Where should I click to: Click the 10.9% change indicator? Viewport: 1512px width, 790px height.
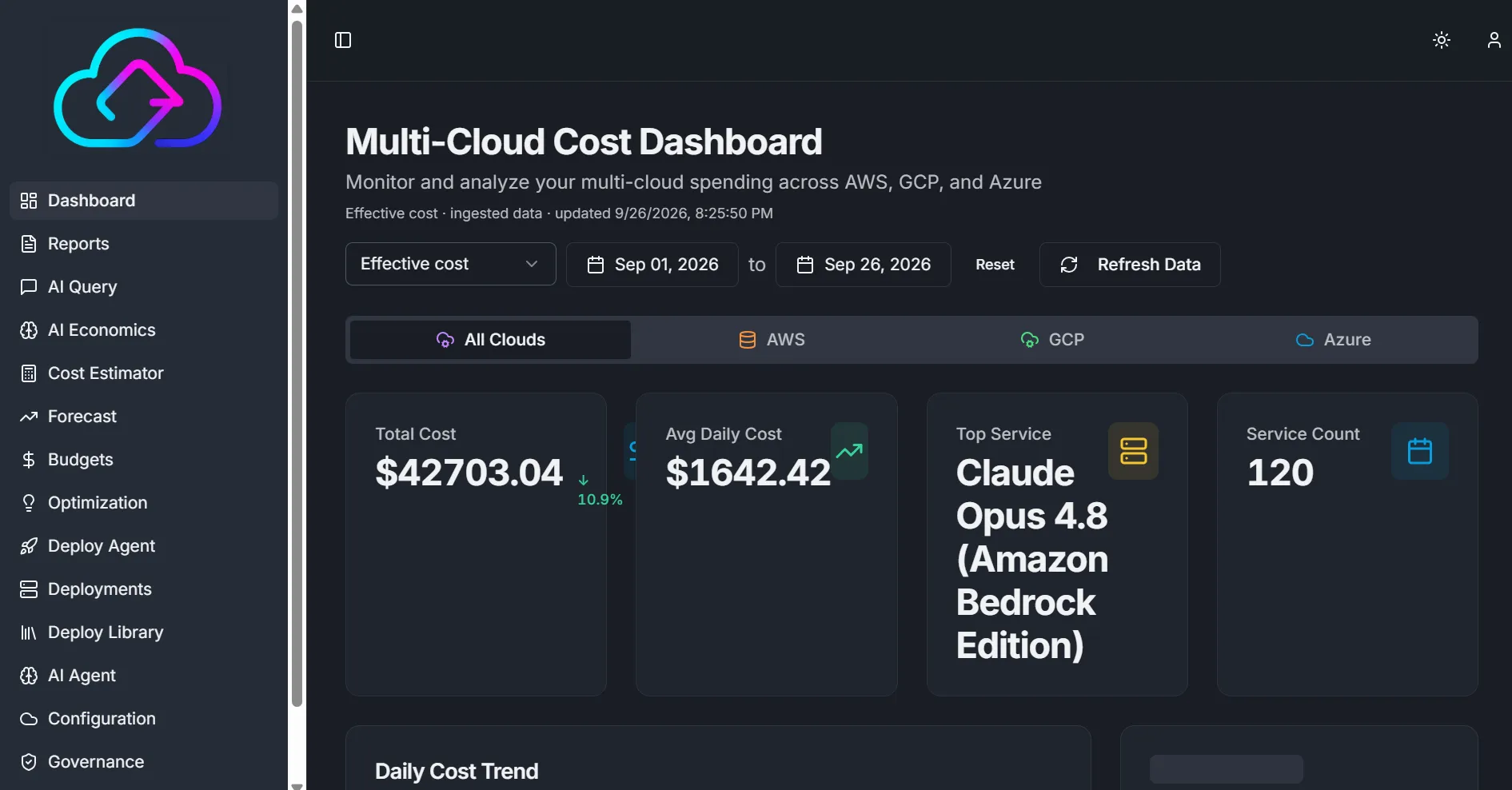tap(600, 492)
